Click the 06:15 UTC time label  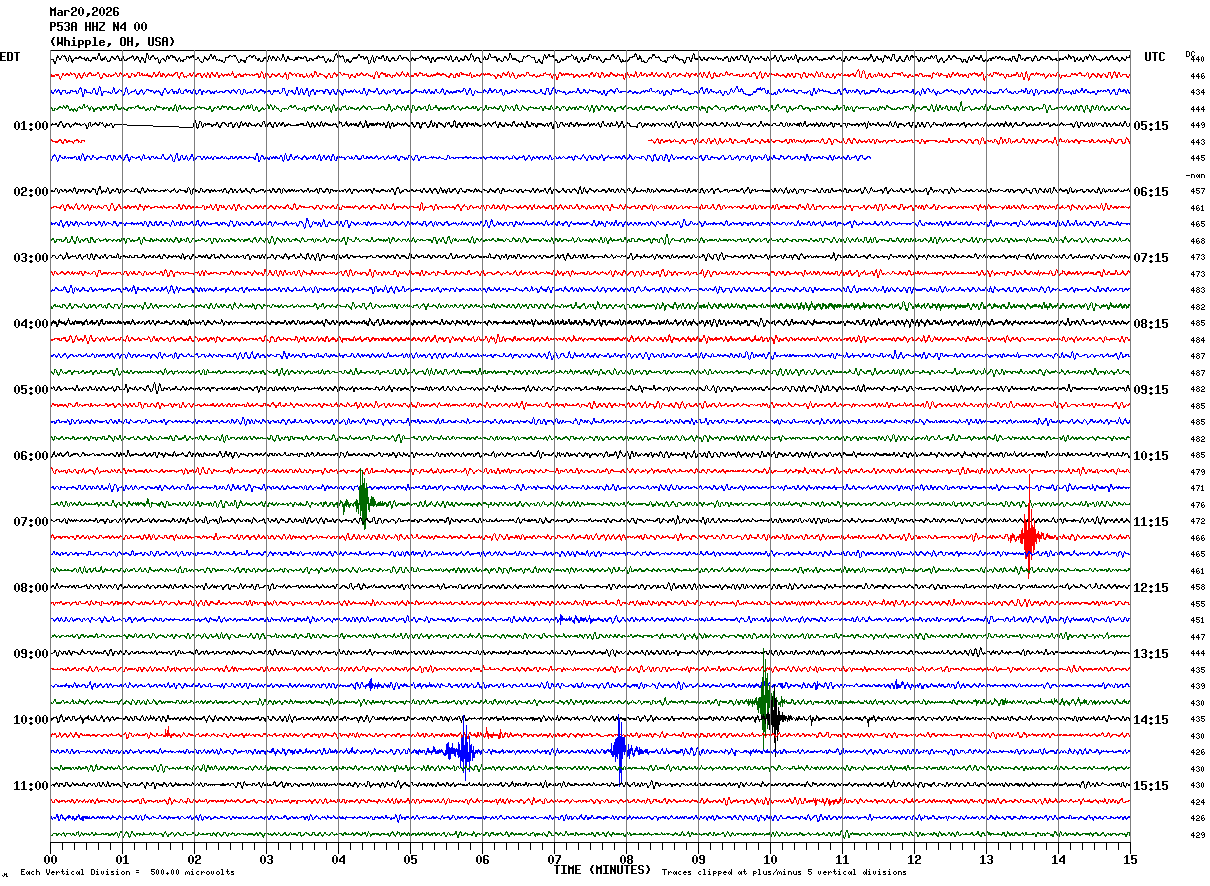1151,192
